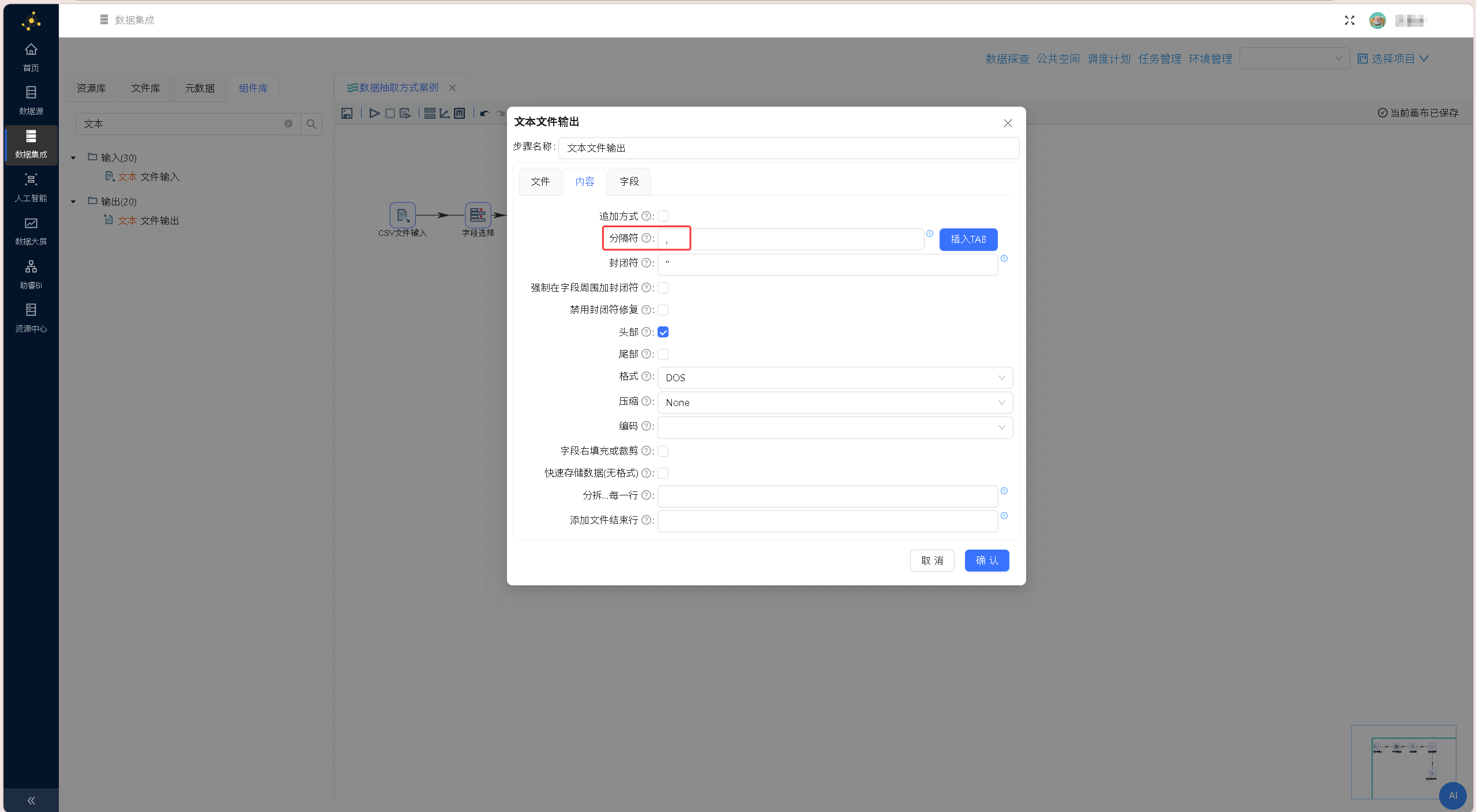
Task: Clear the component search text
Action: (x=288, y=124)
